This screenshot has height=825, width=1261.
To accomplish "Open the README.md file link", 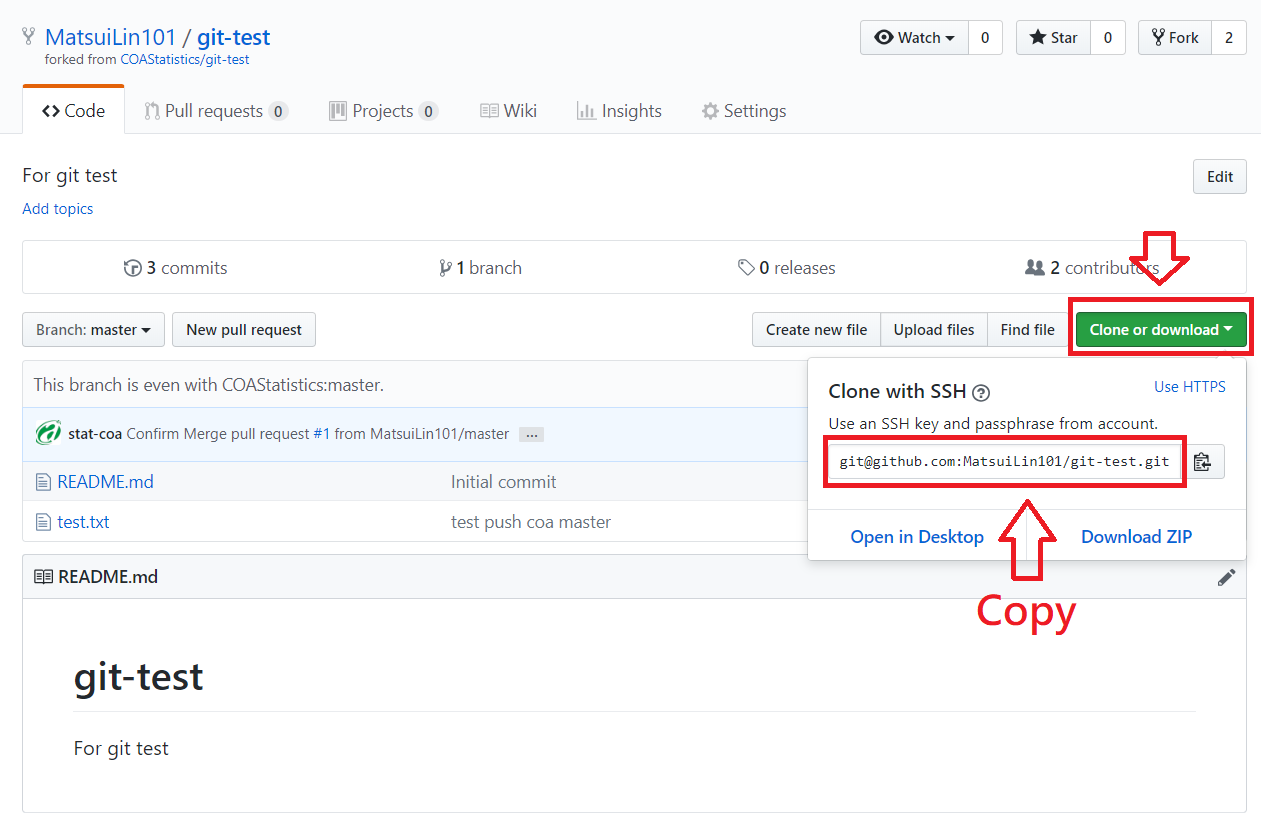I will coord(105,482).
